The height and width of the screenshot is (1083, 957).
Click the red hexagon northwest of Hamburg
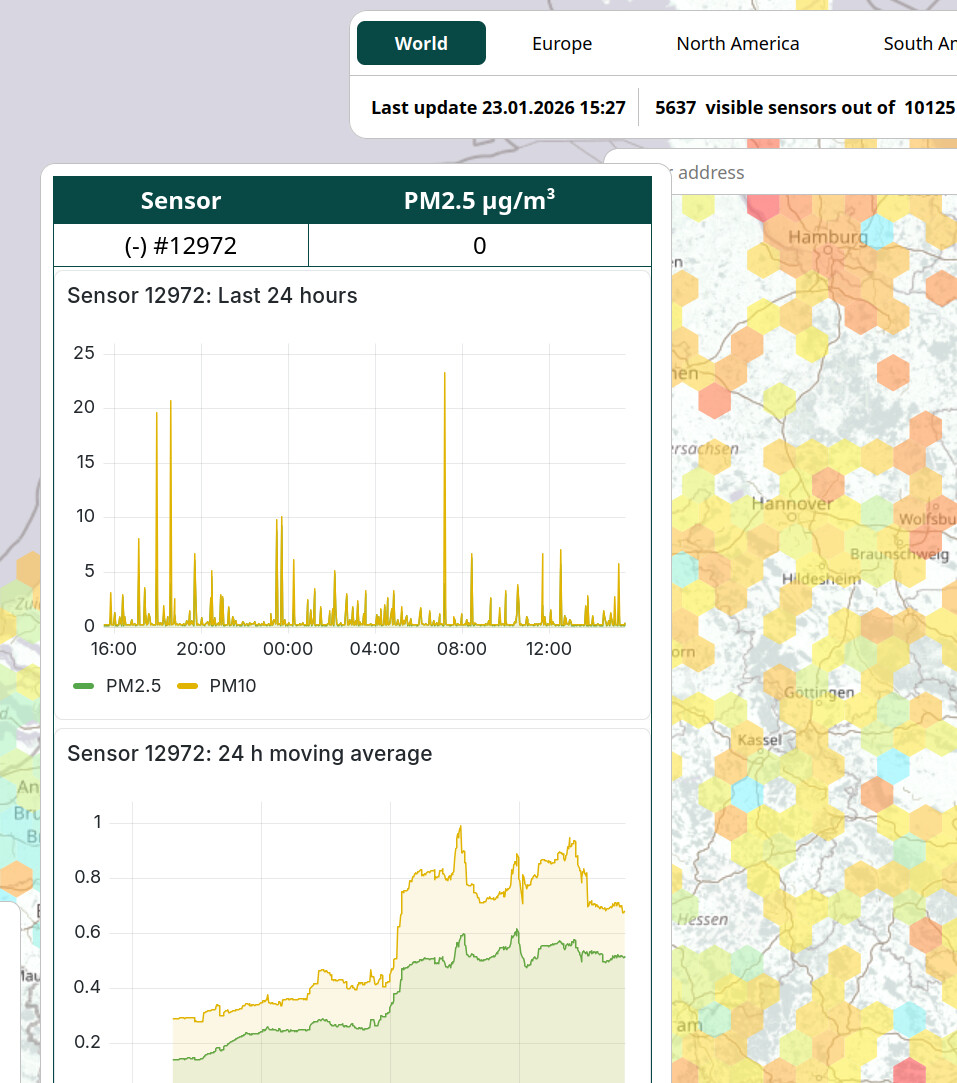pos(763,207)
